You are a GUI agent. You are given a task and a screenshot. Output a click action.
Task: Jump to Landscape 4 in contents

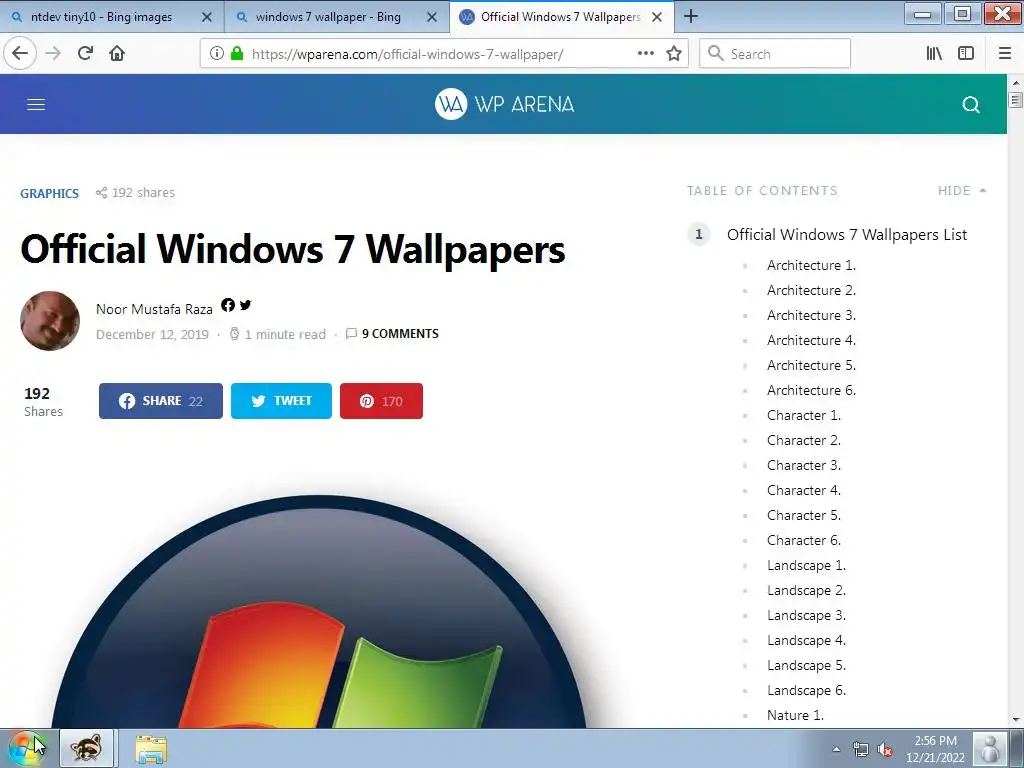807,641
